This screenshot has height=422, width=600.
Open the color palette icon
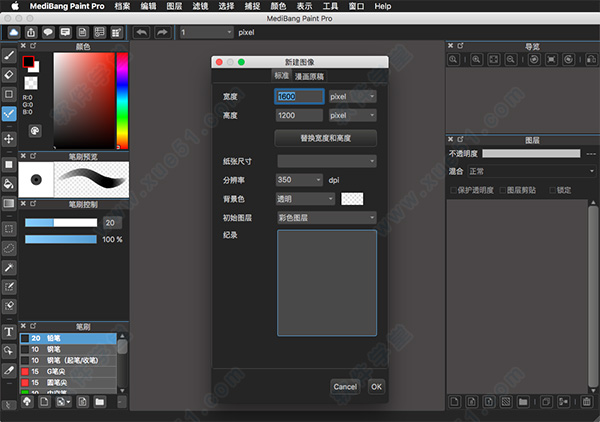pyautogui.click(x=35, y=131)
